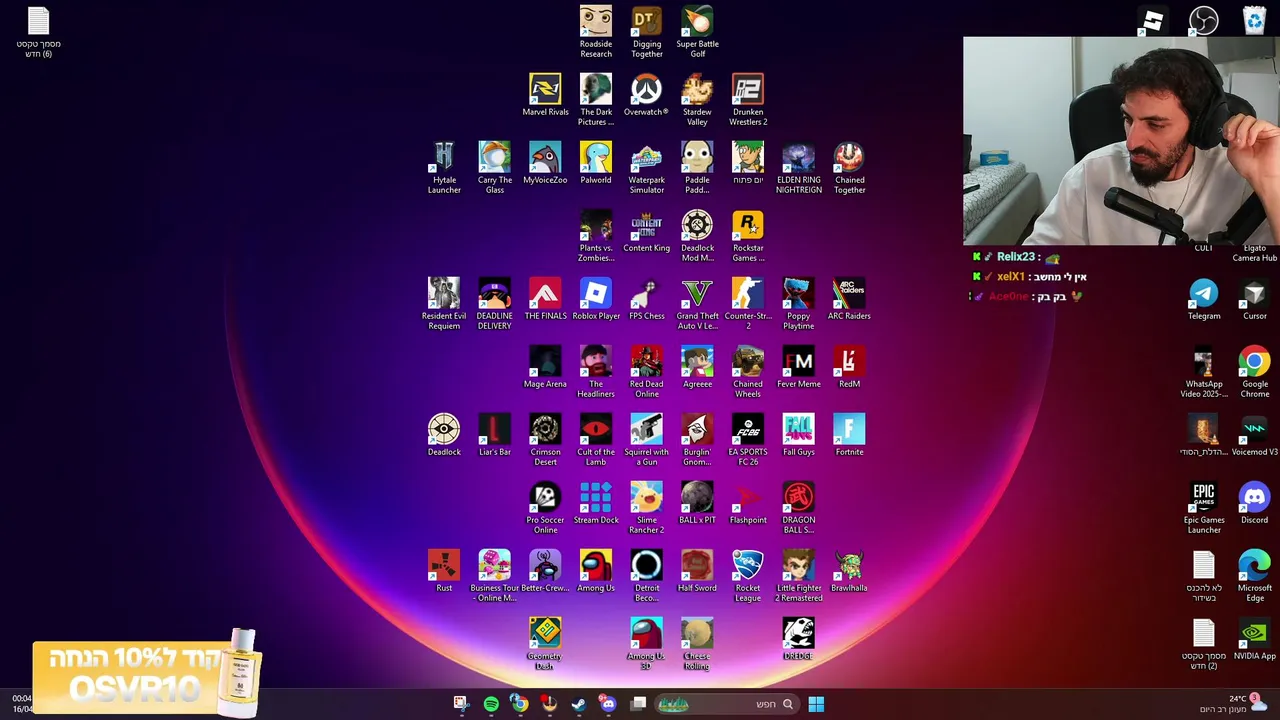Open the Among Us shortcut

pyautogui.click(x=596, y=571)
